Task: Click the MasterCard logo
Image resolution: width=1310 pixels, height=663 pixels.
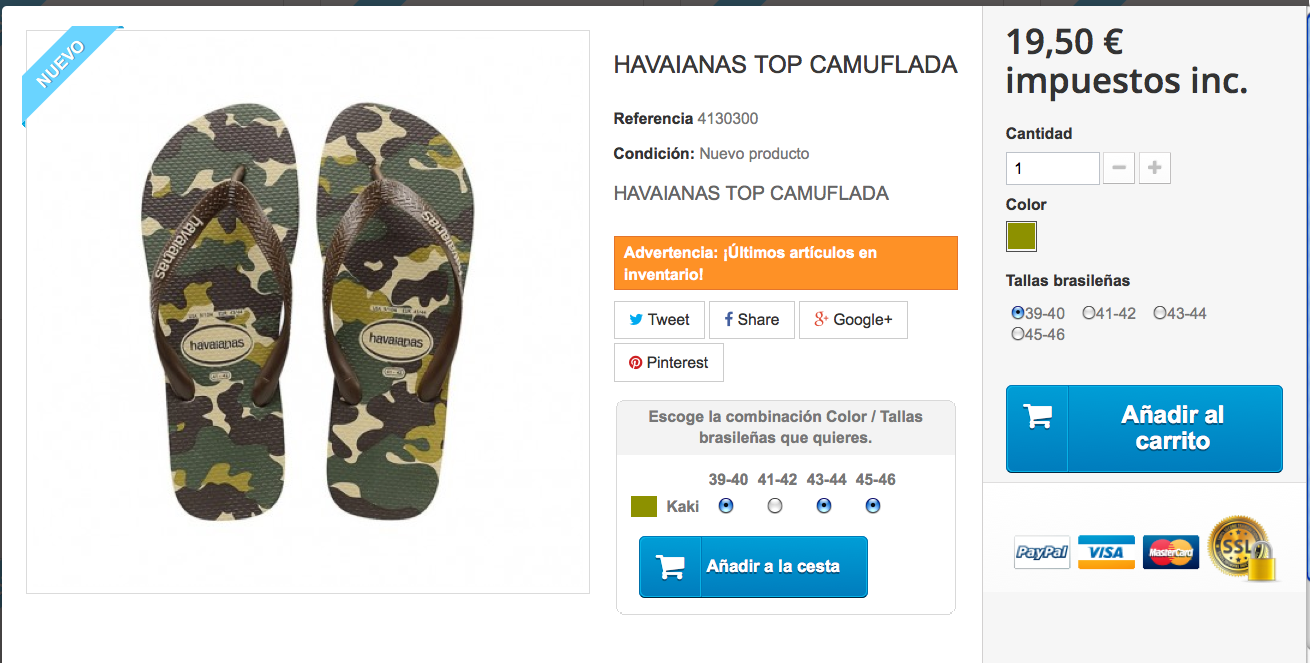Action: click(x=1171, y=552)
